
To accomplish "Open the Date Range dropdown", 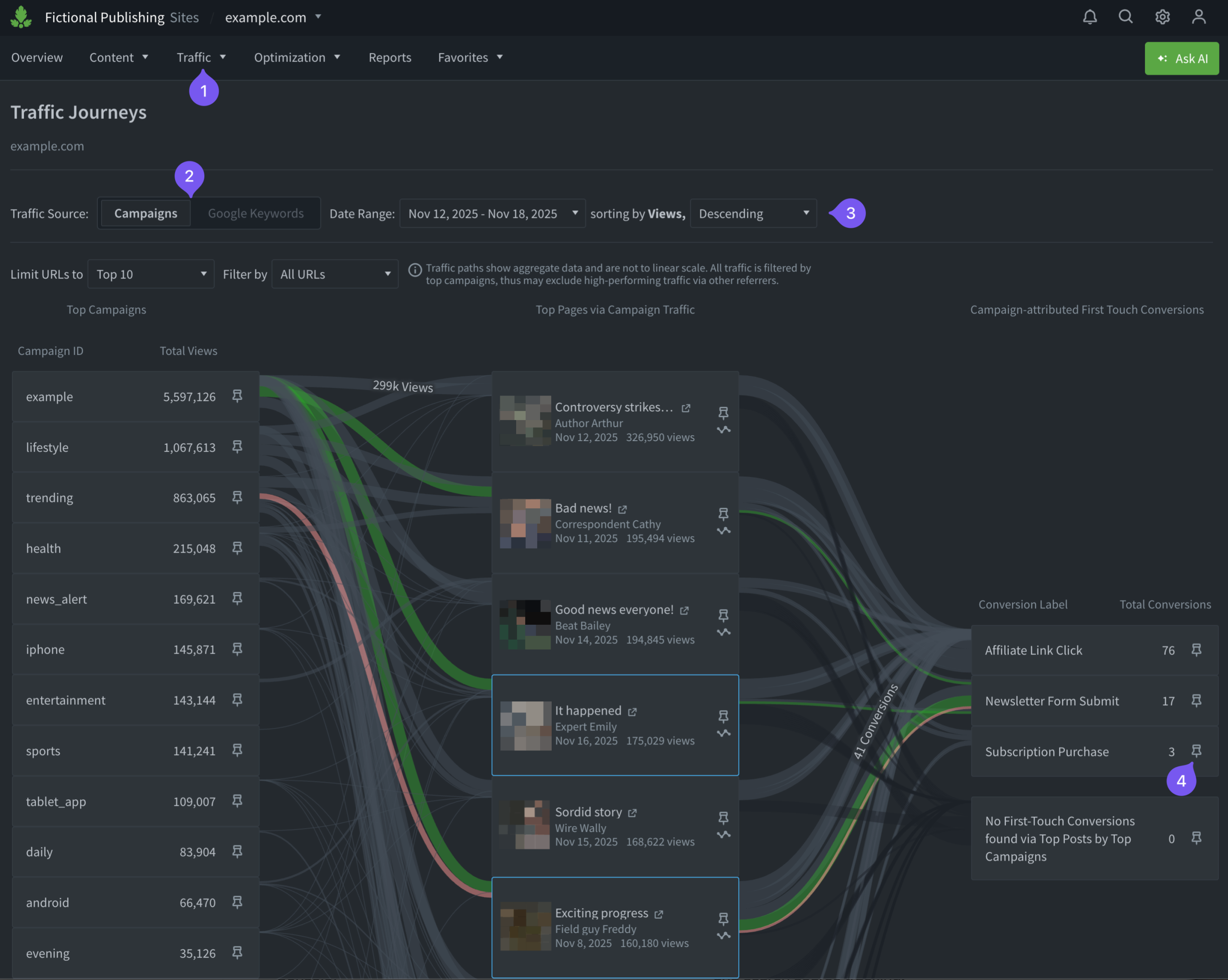I will pyautogui.click(x=492, y=213).
